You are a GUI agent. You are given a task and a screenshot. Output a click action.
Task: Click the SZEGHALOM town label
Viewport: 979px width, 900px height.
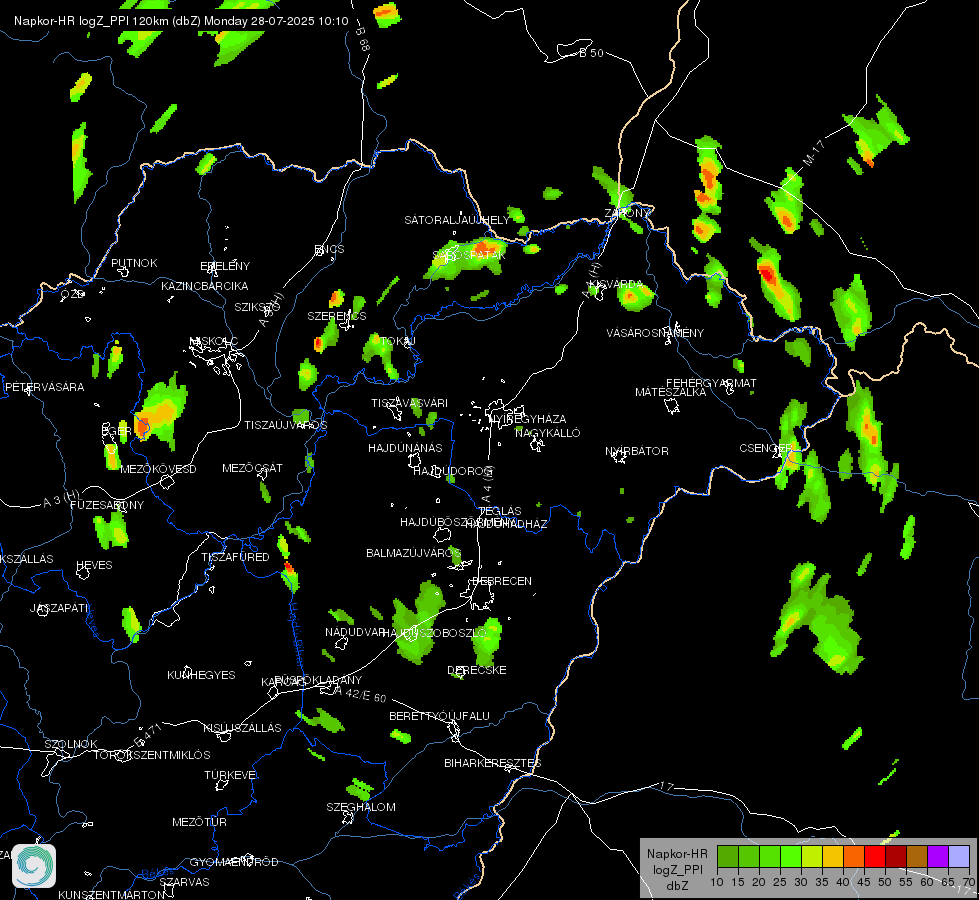(361, 807)
